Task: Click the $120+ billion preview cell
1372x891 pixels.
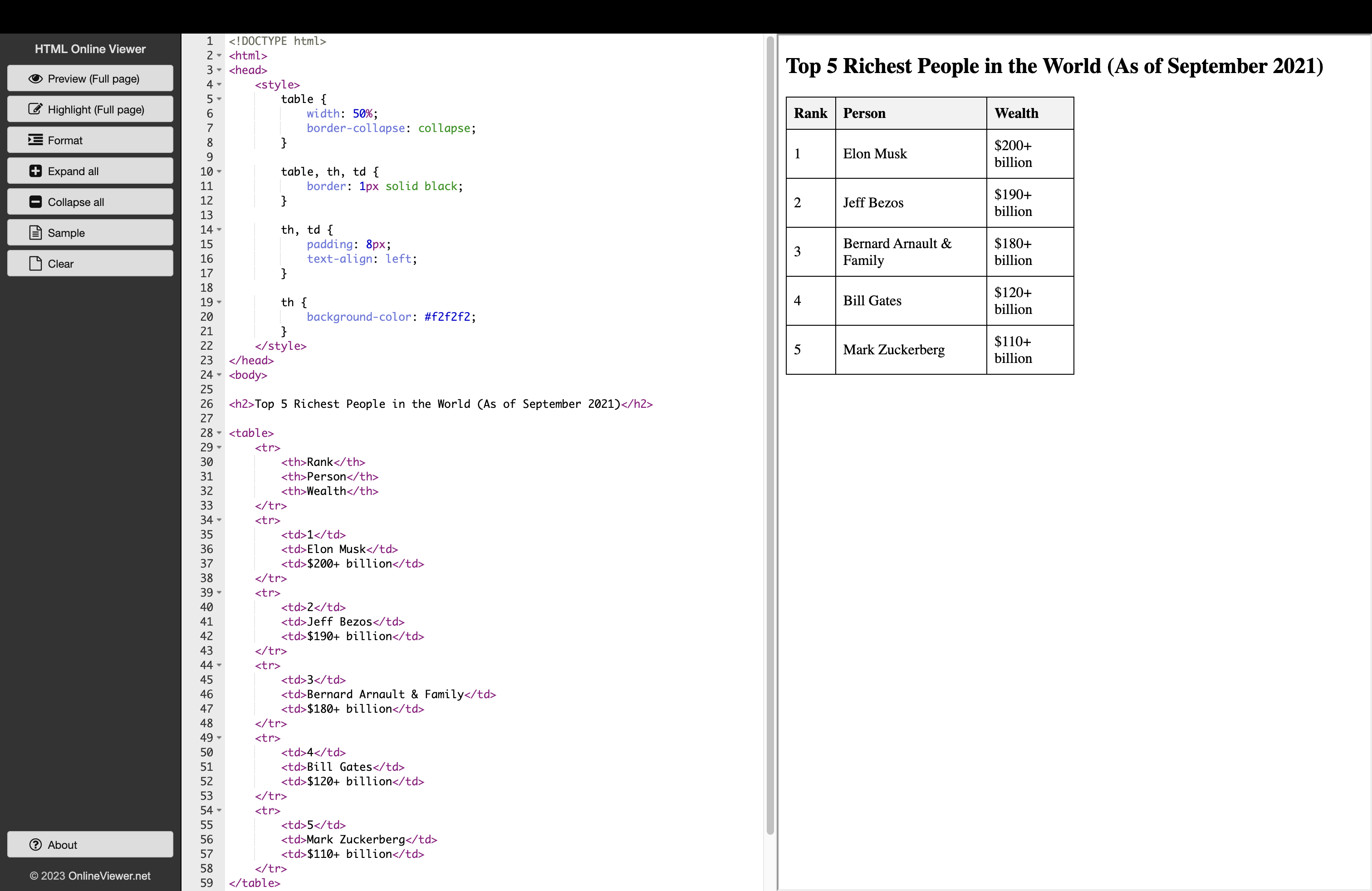Action: coord(1030,301)
